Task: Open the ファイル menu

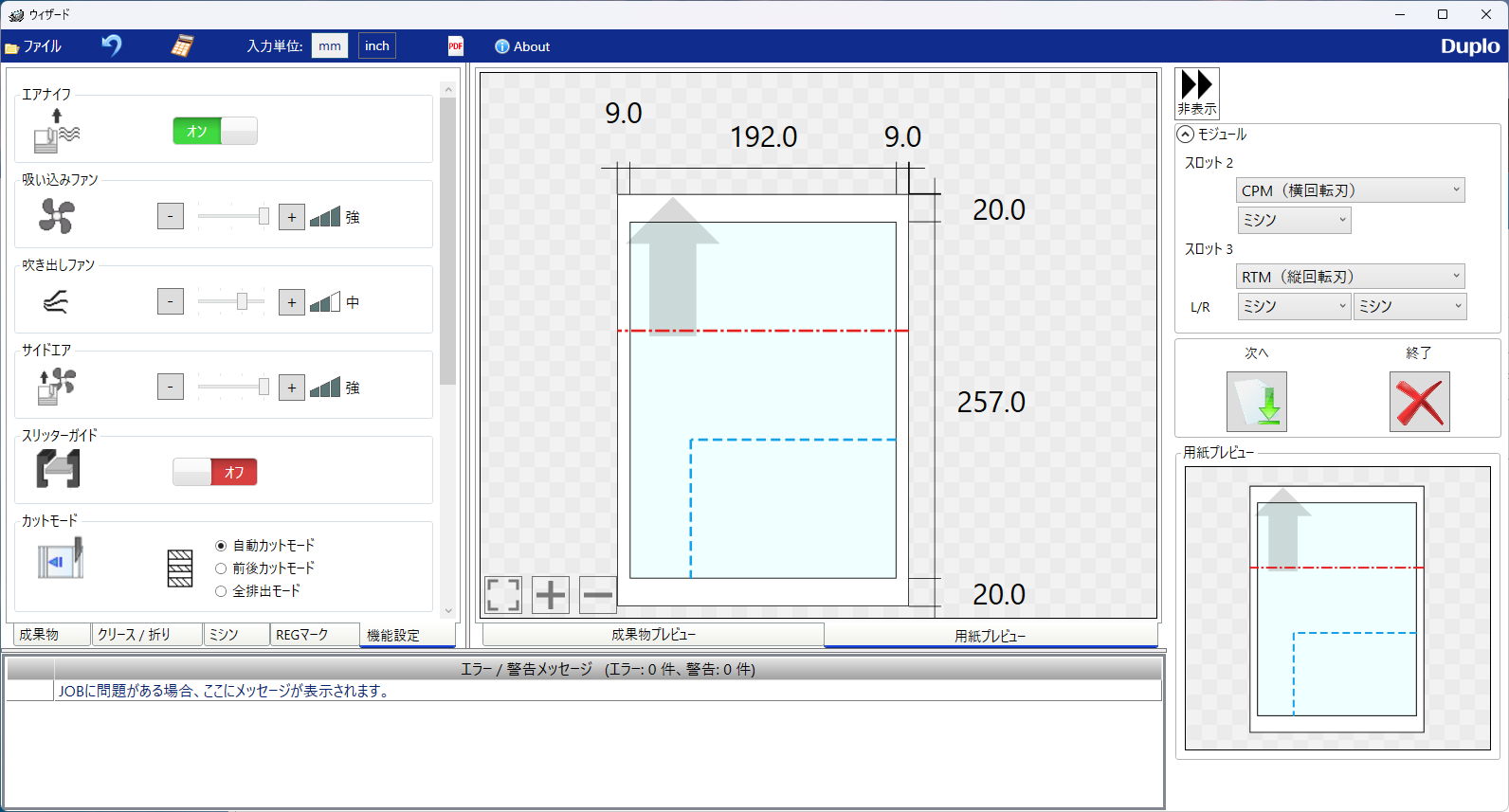Action: click(33, 46)
